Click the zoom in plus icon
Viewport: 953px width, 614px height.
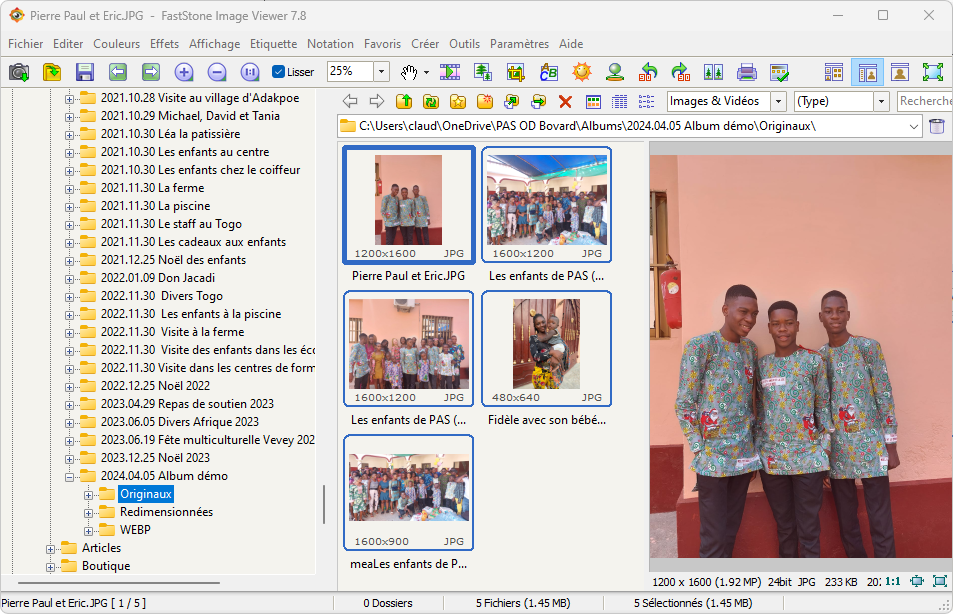tap(184, 72)
